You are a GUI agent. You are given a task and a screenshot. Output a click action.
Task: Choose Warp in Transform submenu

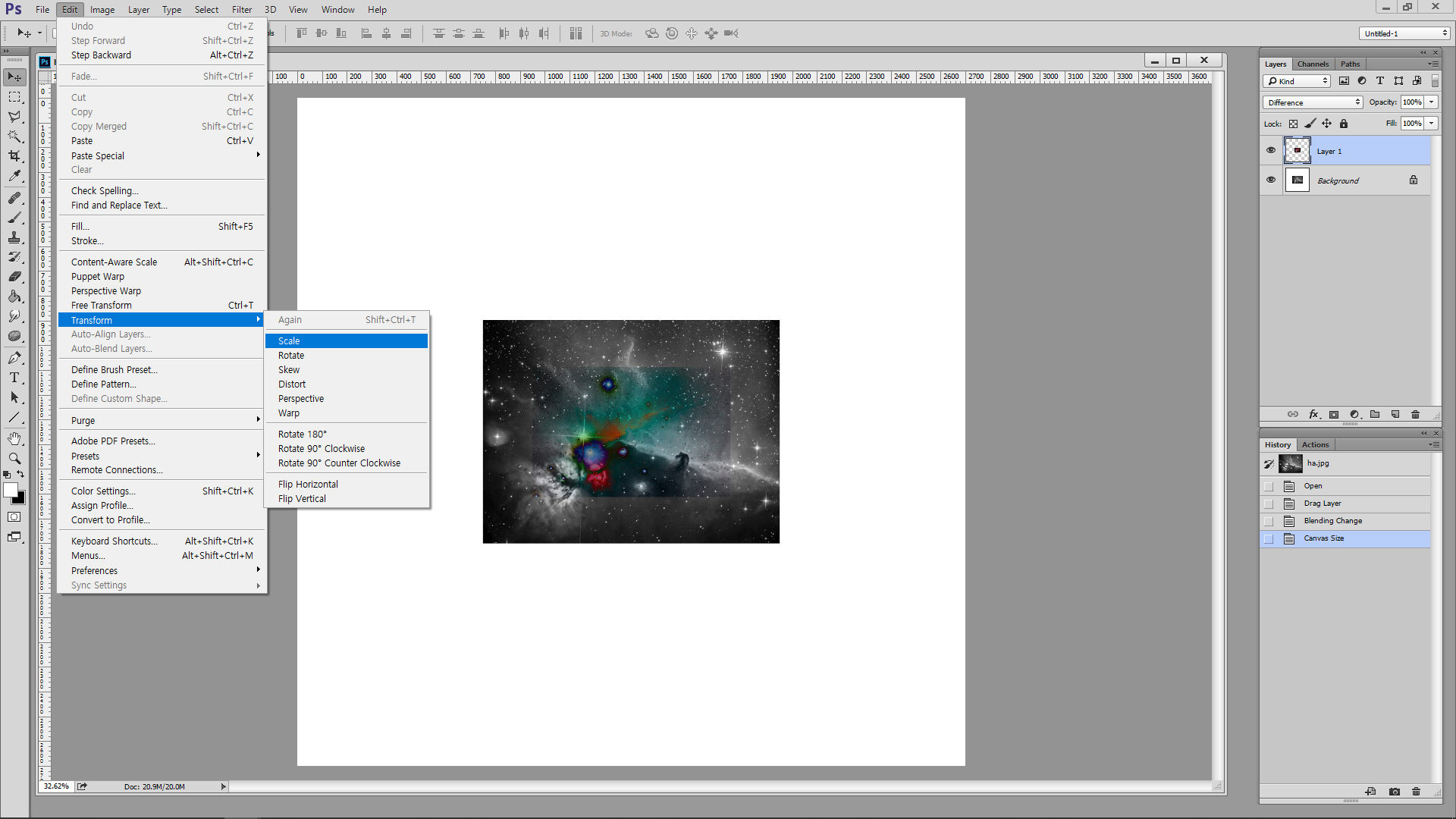coord(347,413)
